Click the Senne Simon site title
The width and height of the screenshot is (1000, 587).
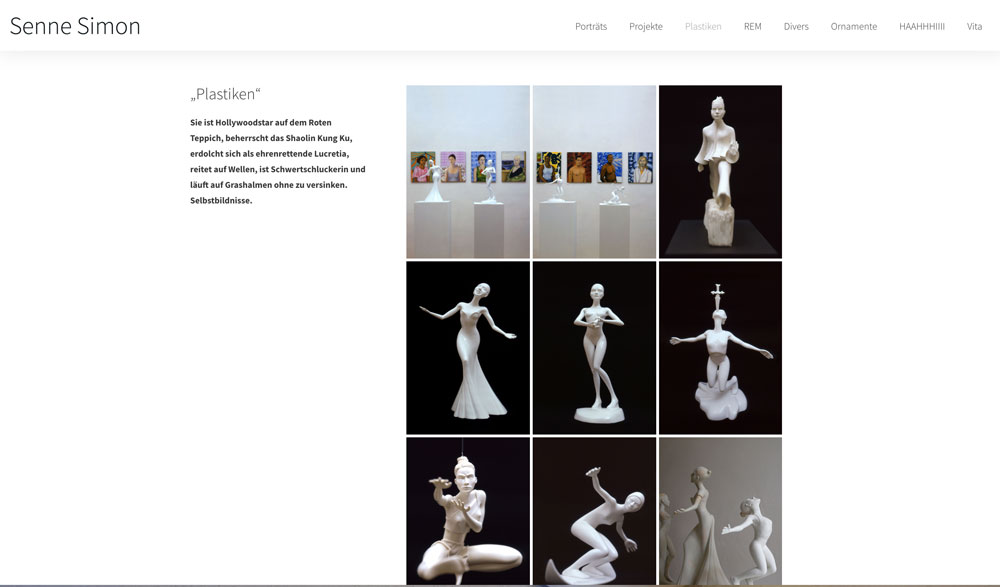[75, 26]
